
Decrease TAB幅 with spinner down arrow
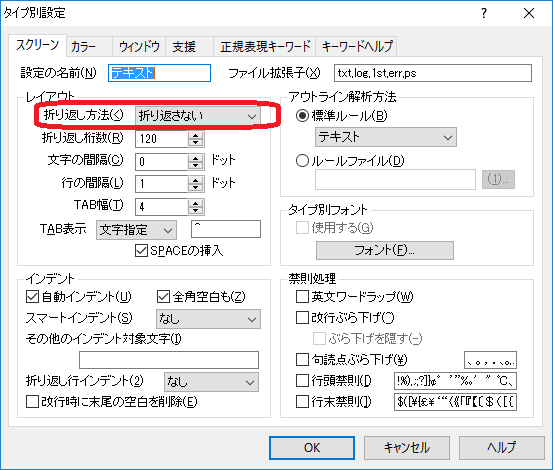click(195, 211)
